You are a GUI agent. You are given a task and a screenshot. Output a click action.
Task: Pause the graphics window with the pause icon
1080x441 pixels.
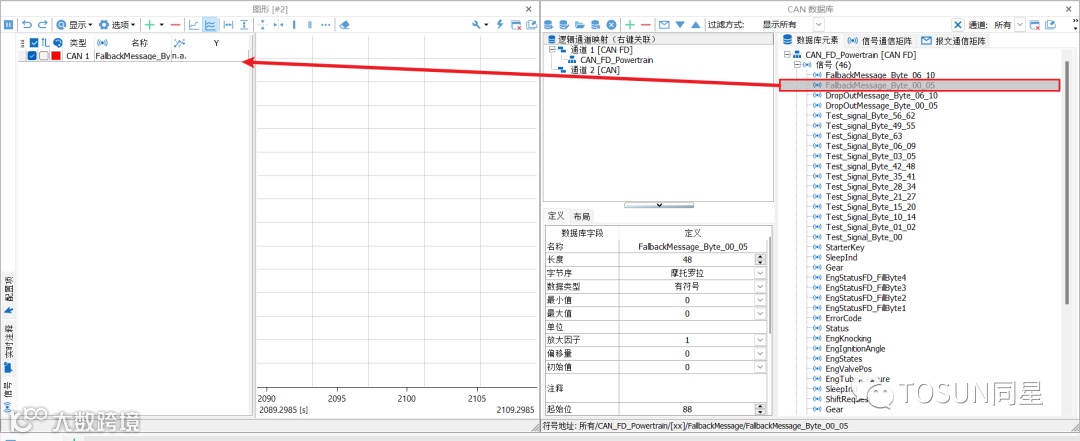coord(8,24)
